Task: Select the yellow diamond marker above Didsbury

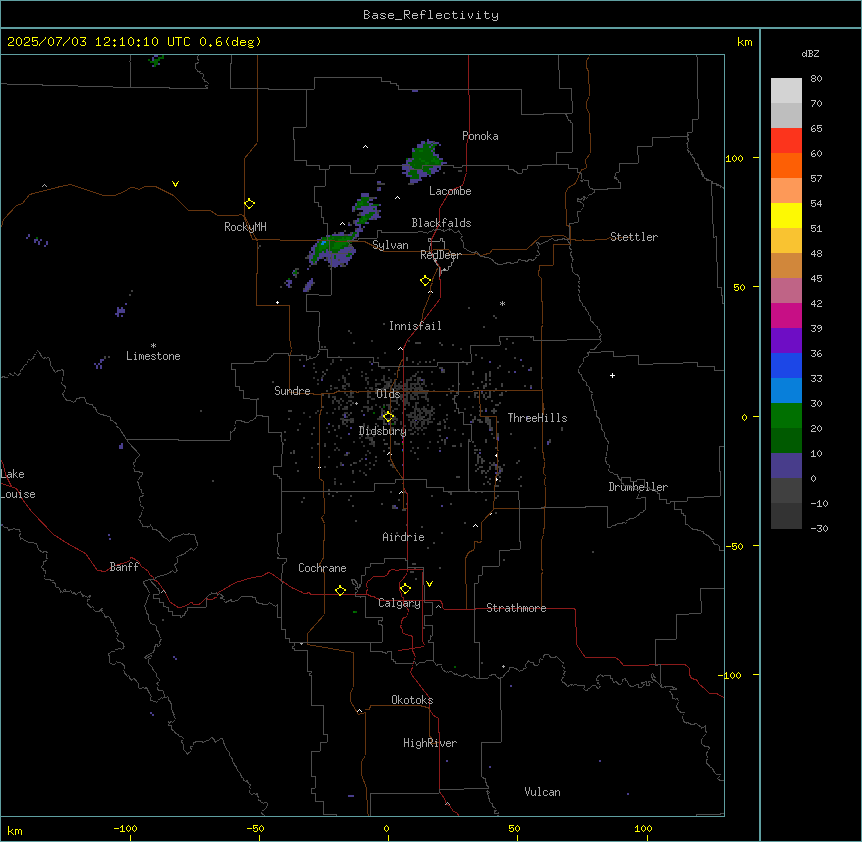Action: [x=388, y=417]
